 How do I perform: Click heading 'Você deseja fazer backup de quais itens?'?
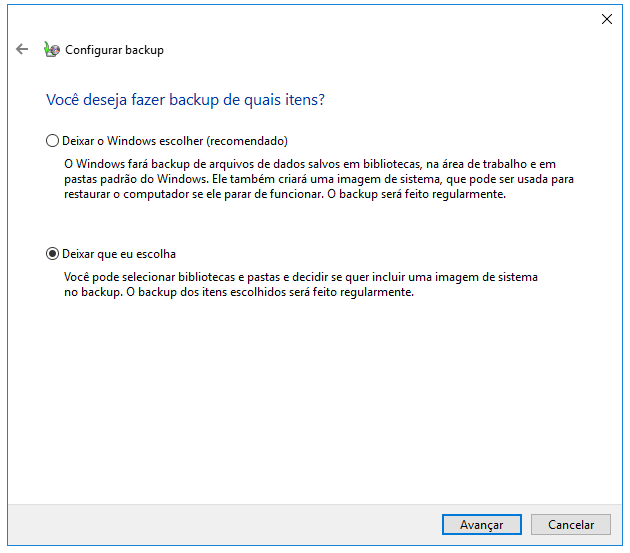[185, 100]
